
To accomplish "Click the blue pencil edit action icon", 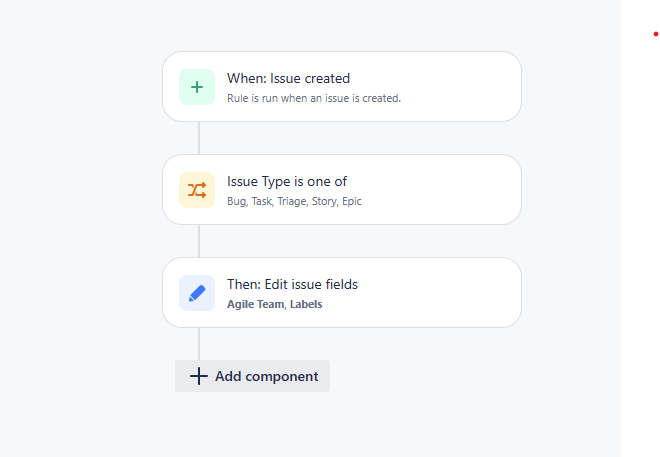I will (197, 293).
